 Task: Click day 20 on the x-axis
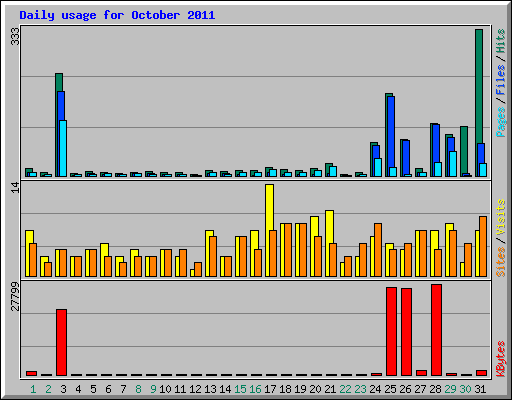[x=315, y=389]
